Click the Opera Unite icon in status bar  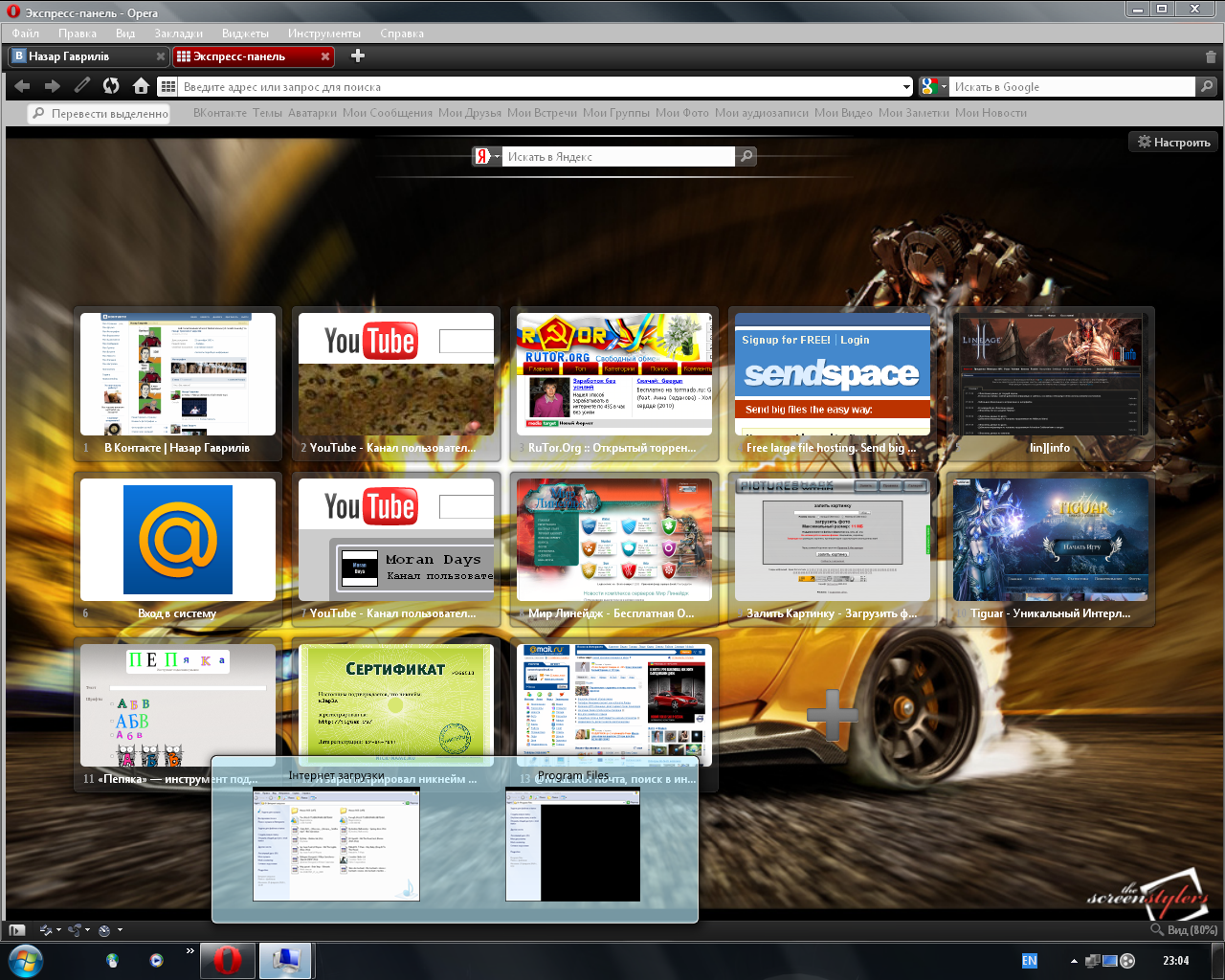[75, 929]
